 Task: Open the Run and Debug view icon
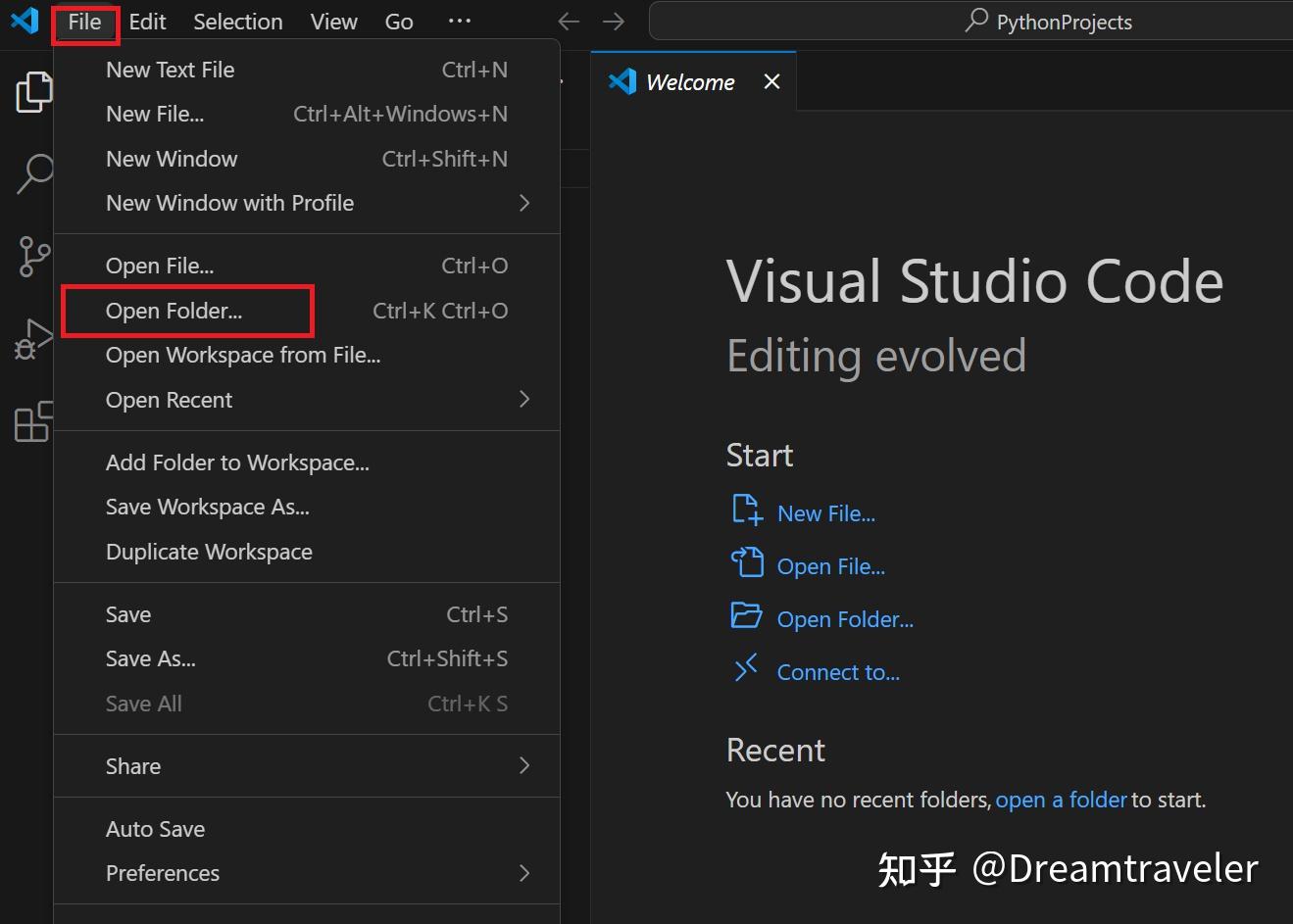33,339
